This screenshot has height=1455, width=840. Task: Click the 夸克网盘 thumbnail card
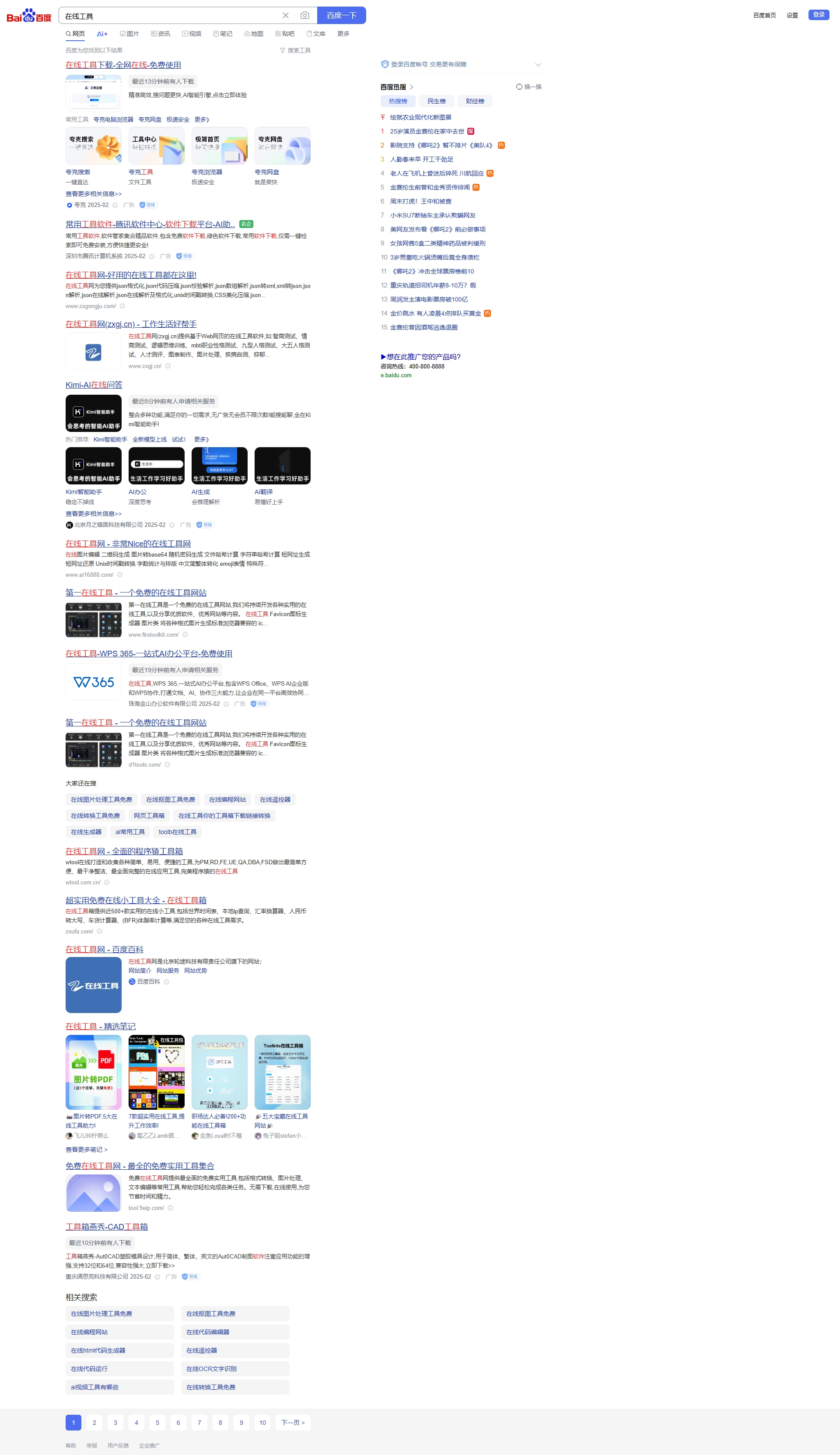283,146
